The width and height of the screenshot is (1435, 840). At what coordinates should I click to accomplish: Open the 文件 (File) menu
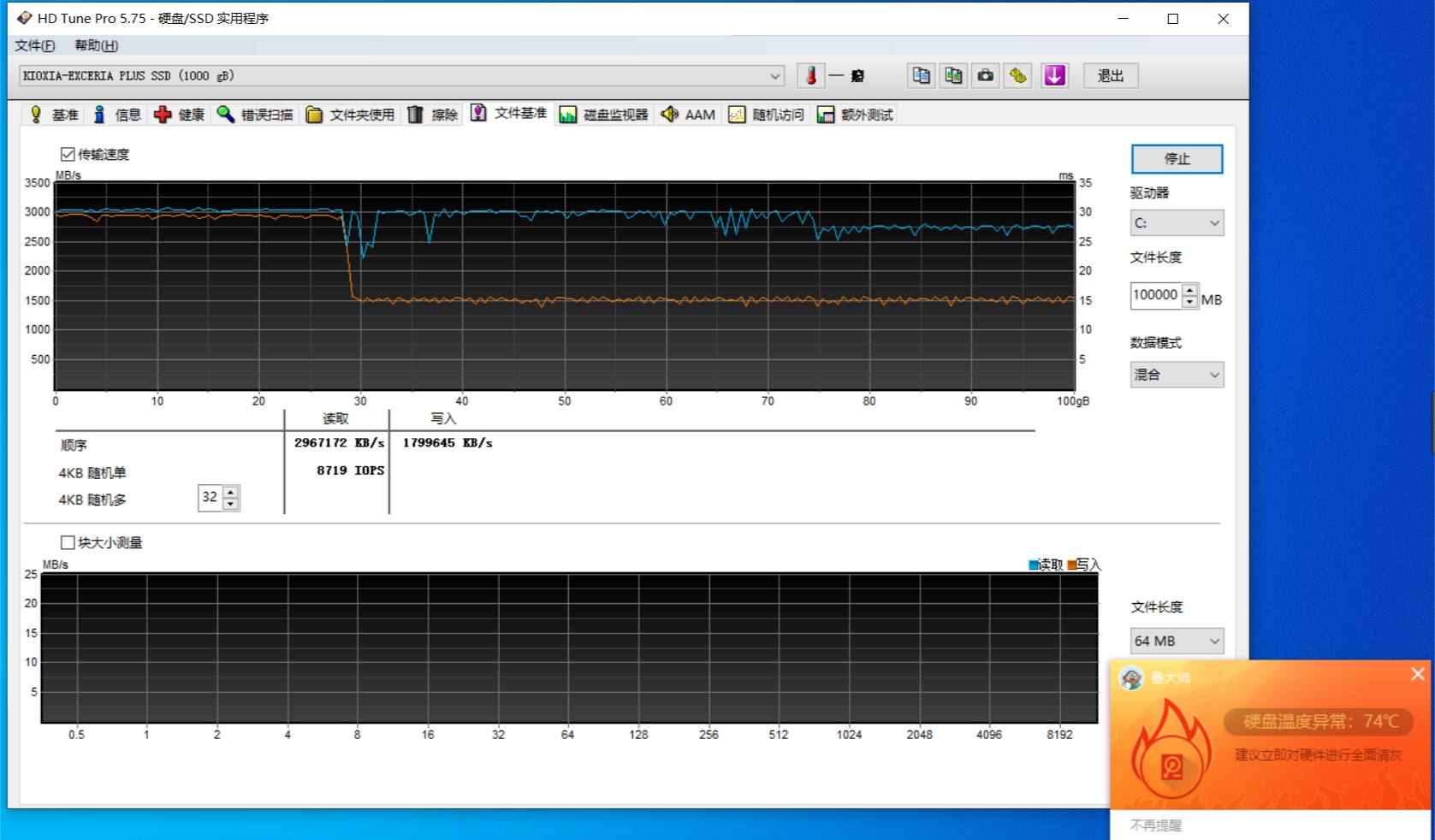pyautogui.click(x=35, y=45)
